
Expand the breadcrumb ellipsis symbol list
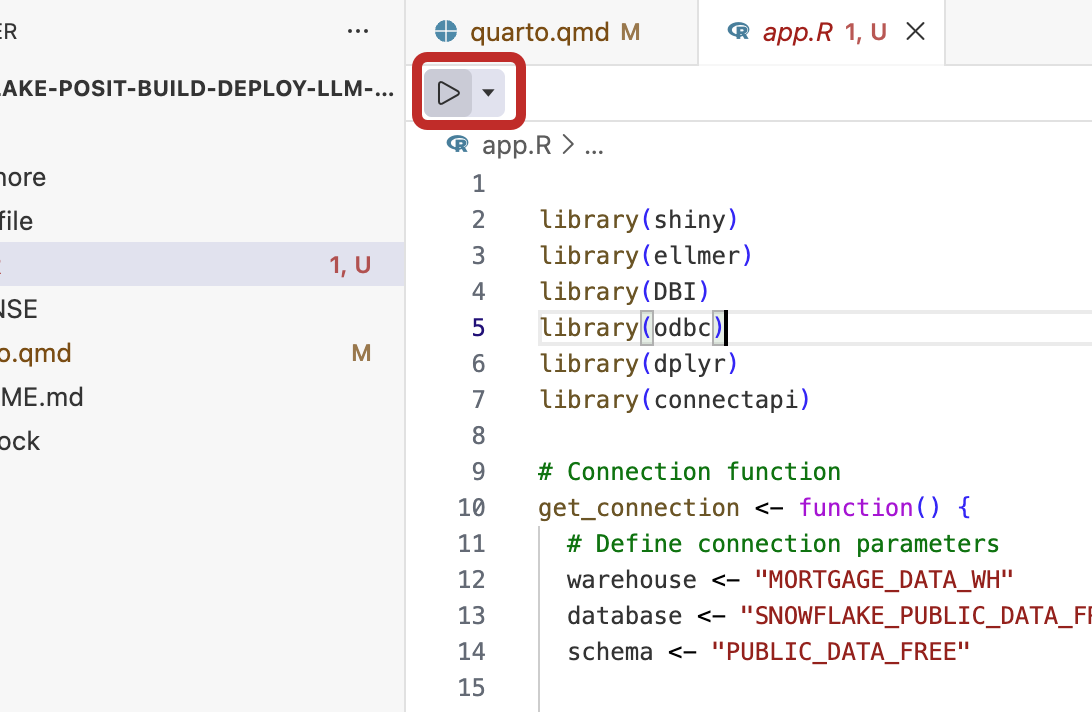pyautogui.click(x=594, y=146)
